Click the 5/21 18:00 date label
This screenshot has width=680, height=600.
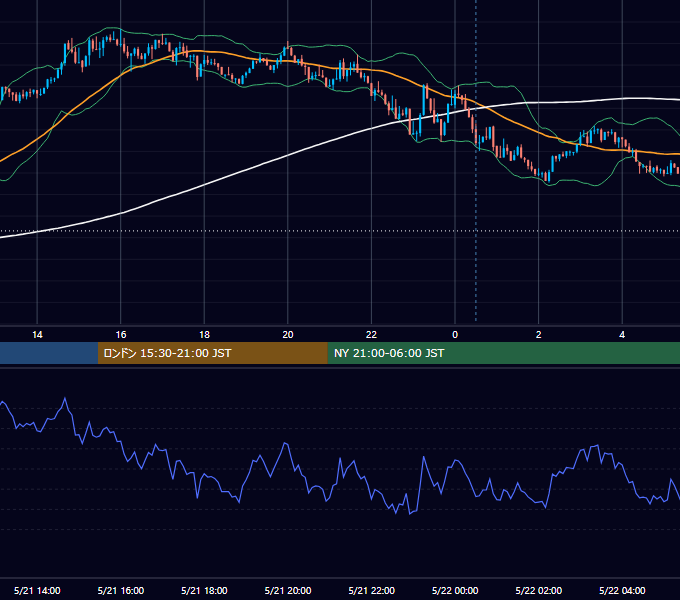(x=204, y=590)
